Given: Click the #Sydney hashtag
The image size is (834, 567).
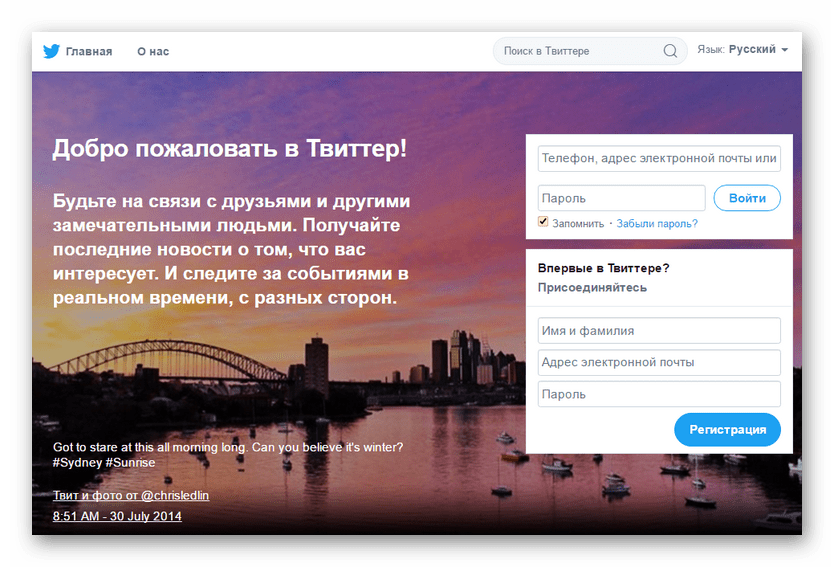Looking at the screenshot, I should [77, 463].
